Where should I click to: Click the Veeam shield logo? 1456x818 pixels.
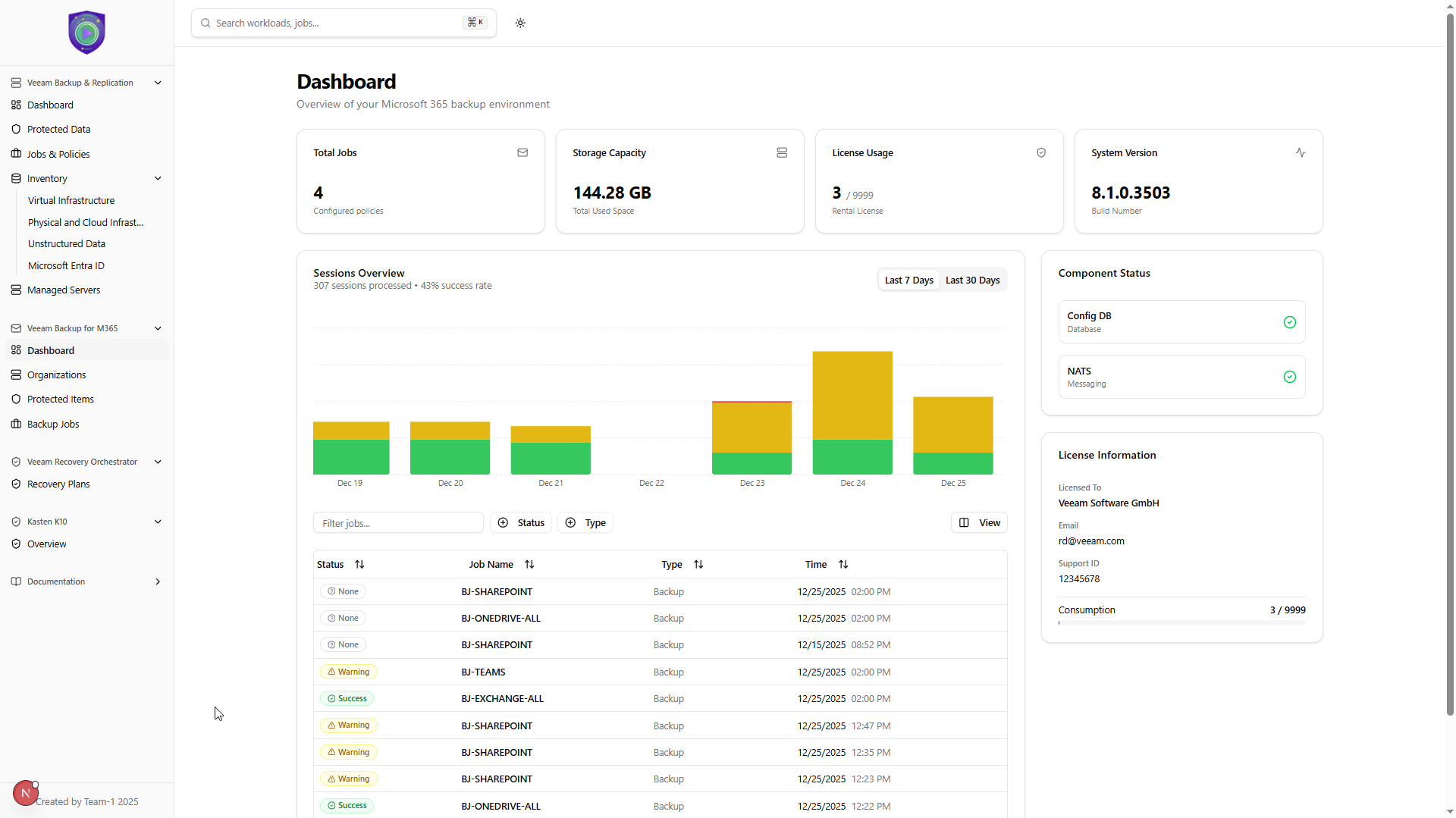point(86,33)
